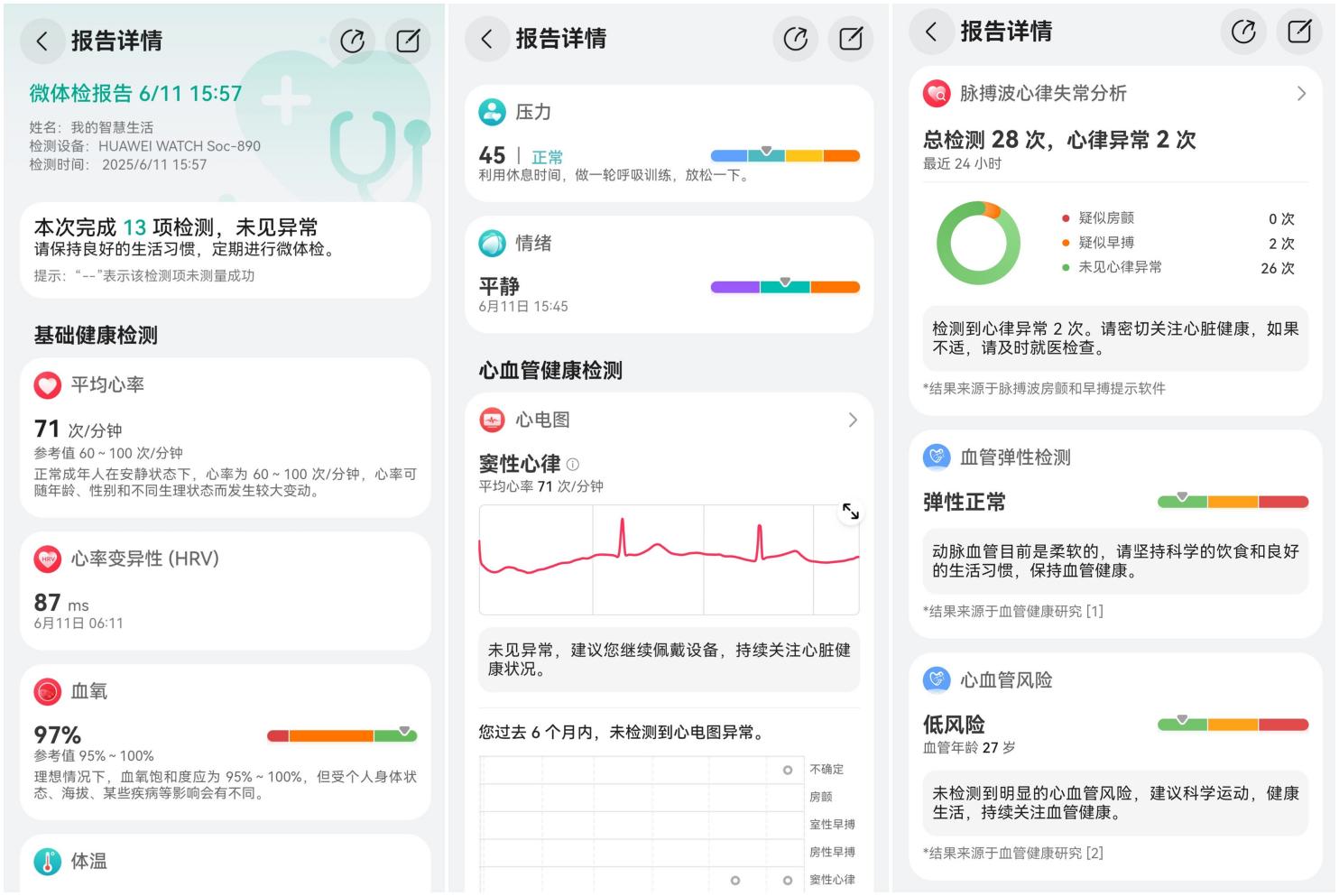Screen dimensions: 1339x896
Task: Go back from the middle report screen
Action: (487, 39)
